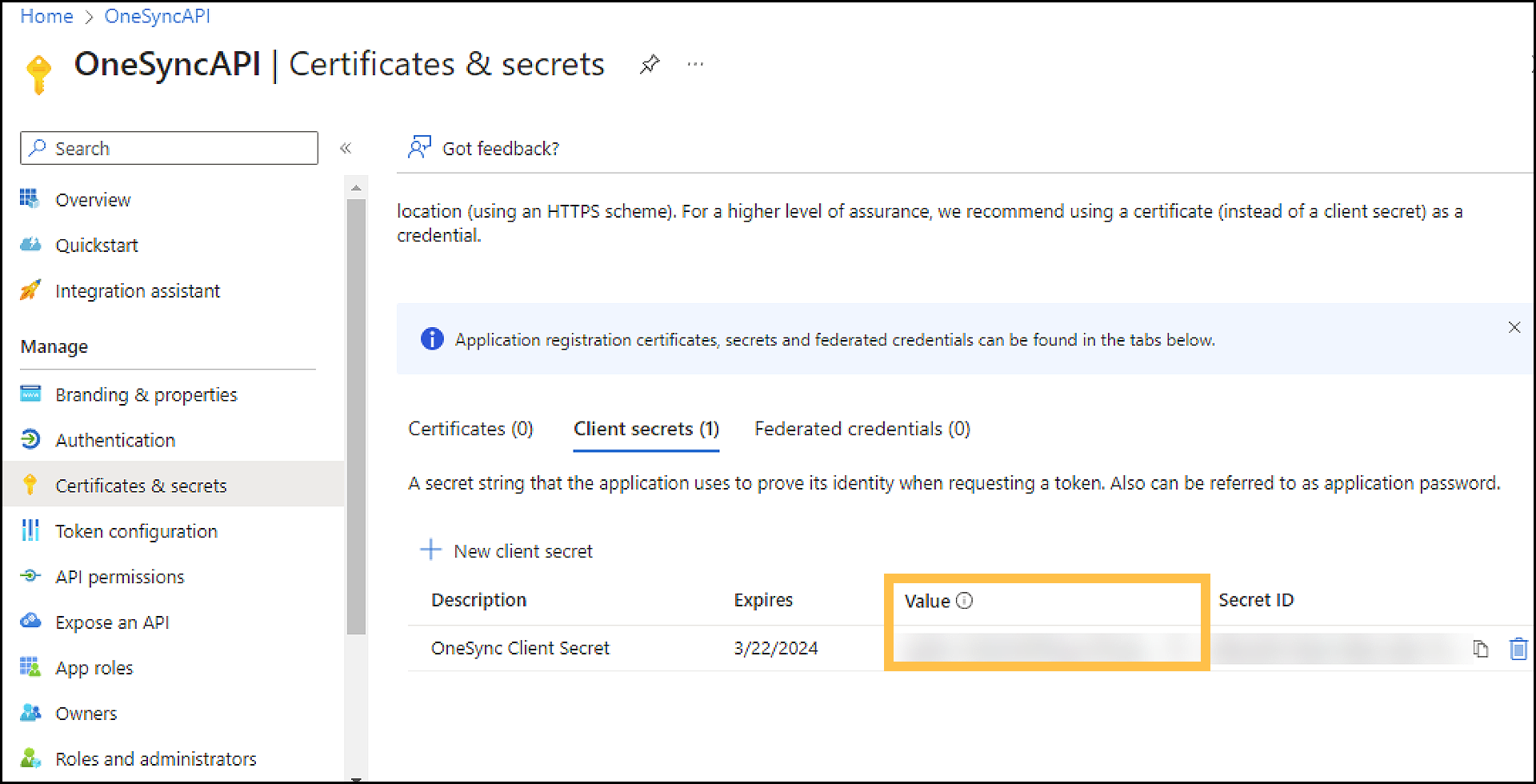Open the Expose an API section
Viewport: 1536px width, 784px height.
[111, 622]
